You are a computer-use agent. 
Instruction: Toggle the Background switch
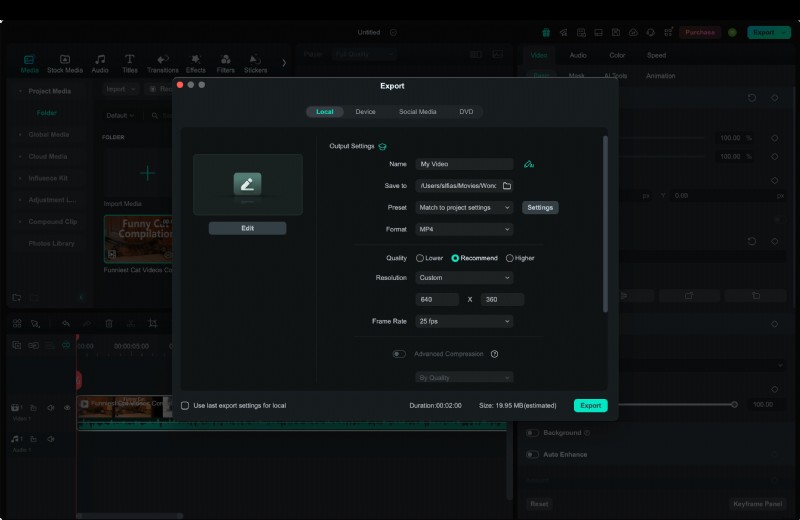(532, 433)
